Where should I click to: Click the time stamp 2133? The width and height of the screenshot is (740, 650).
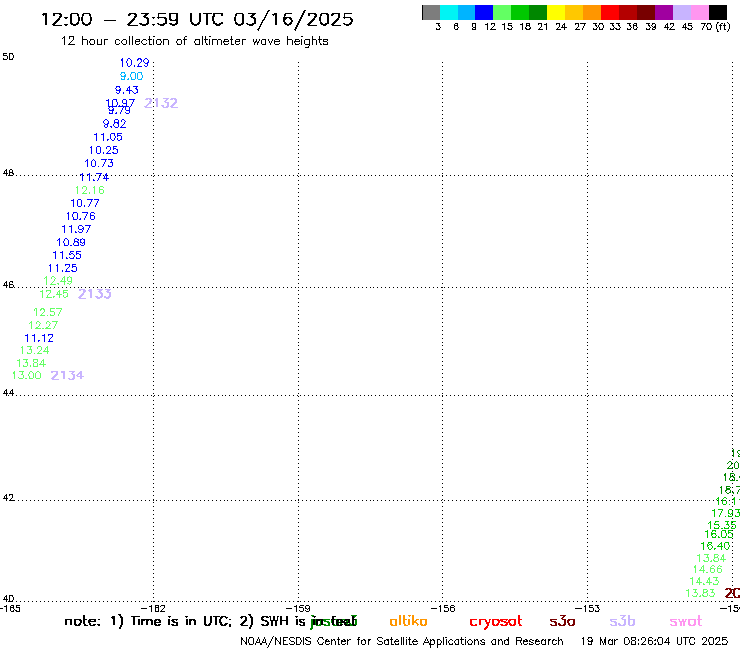(95, 294)
